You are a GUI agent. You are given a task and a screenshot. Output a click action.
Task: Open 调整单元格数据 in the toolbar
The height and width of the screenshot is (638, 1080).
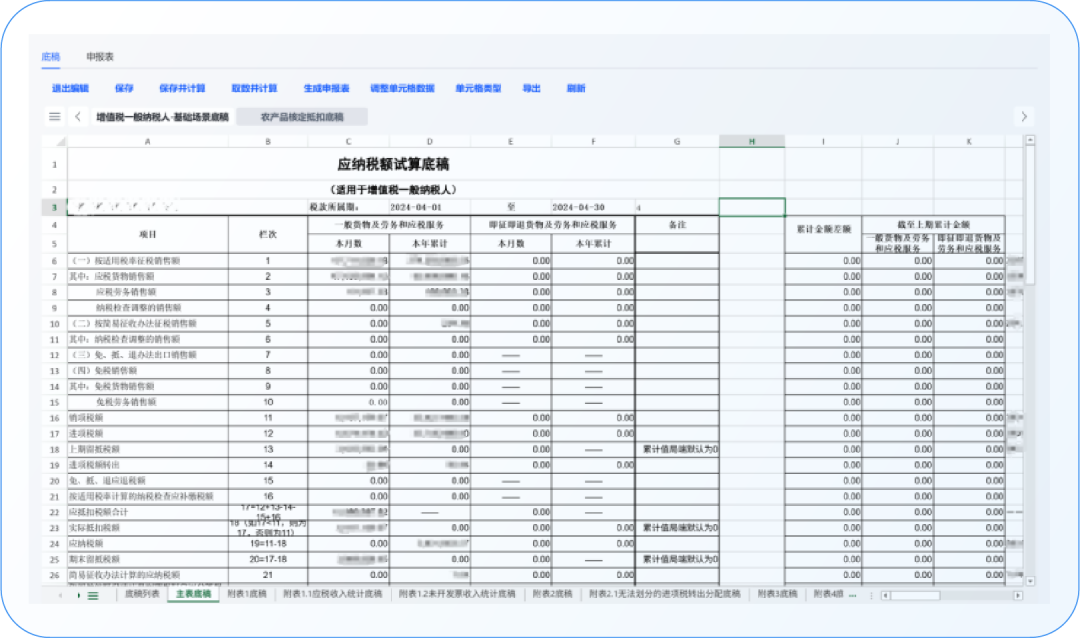[x=402, y=88]
